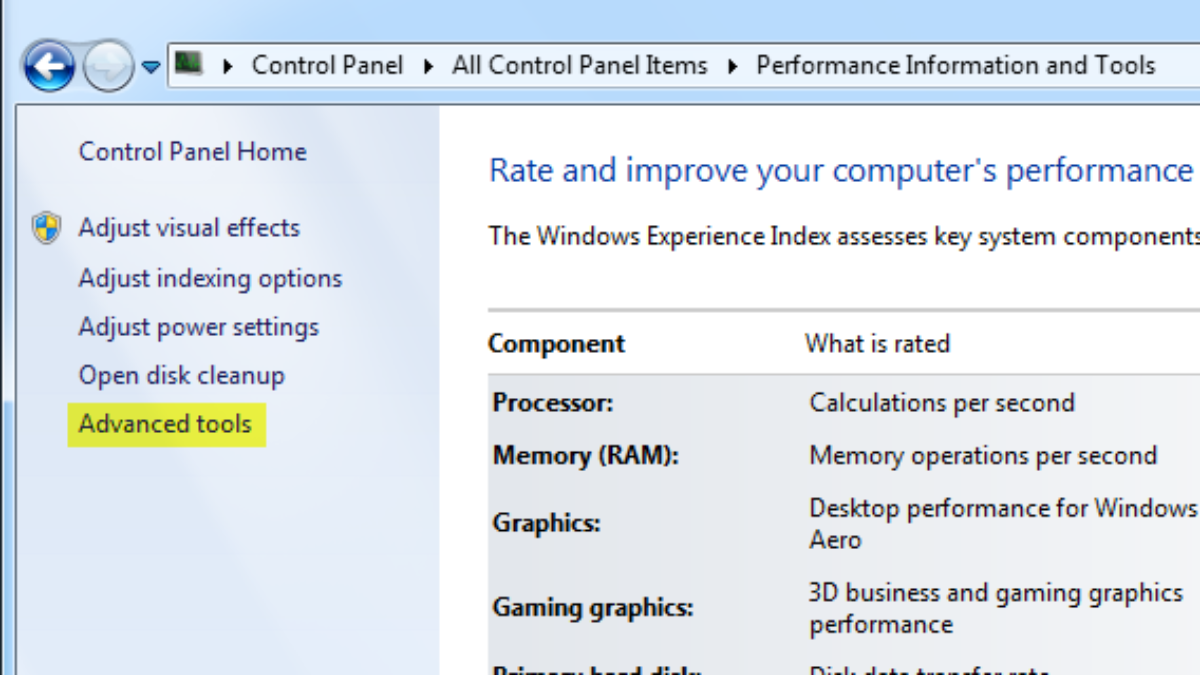Viewport: 1200px width, 675px height.
Task: Click the blue Back arrow button
Action: (x=48, y=67)
